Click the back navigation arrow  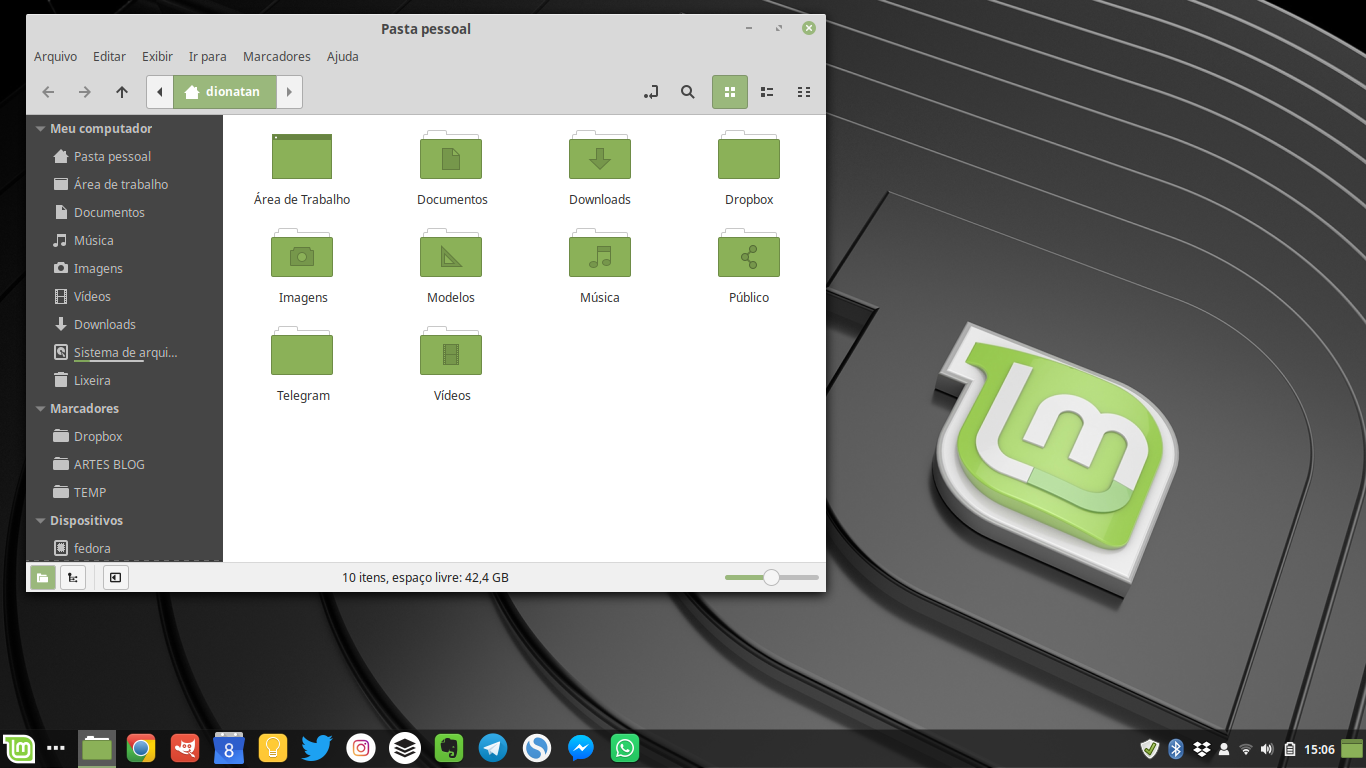click(47, 91)
